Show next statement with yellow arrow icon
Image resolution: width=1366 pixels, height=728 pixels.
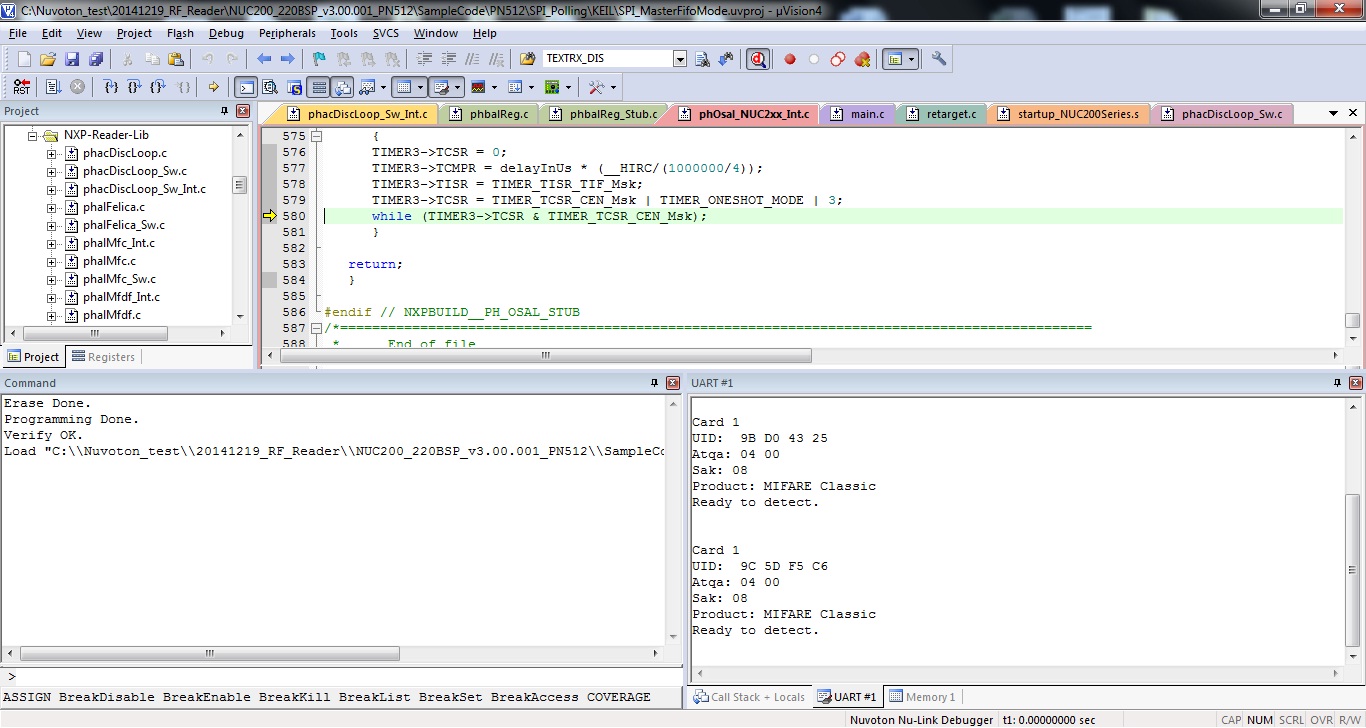point(213,87)
